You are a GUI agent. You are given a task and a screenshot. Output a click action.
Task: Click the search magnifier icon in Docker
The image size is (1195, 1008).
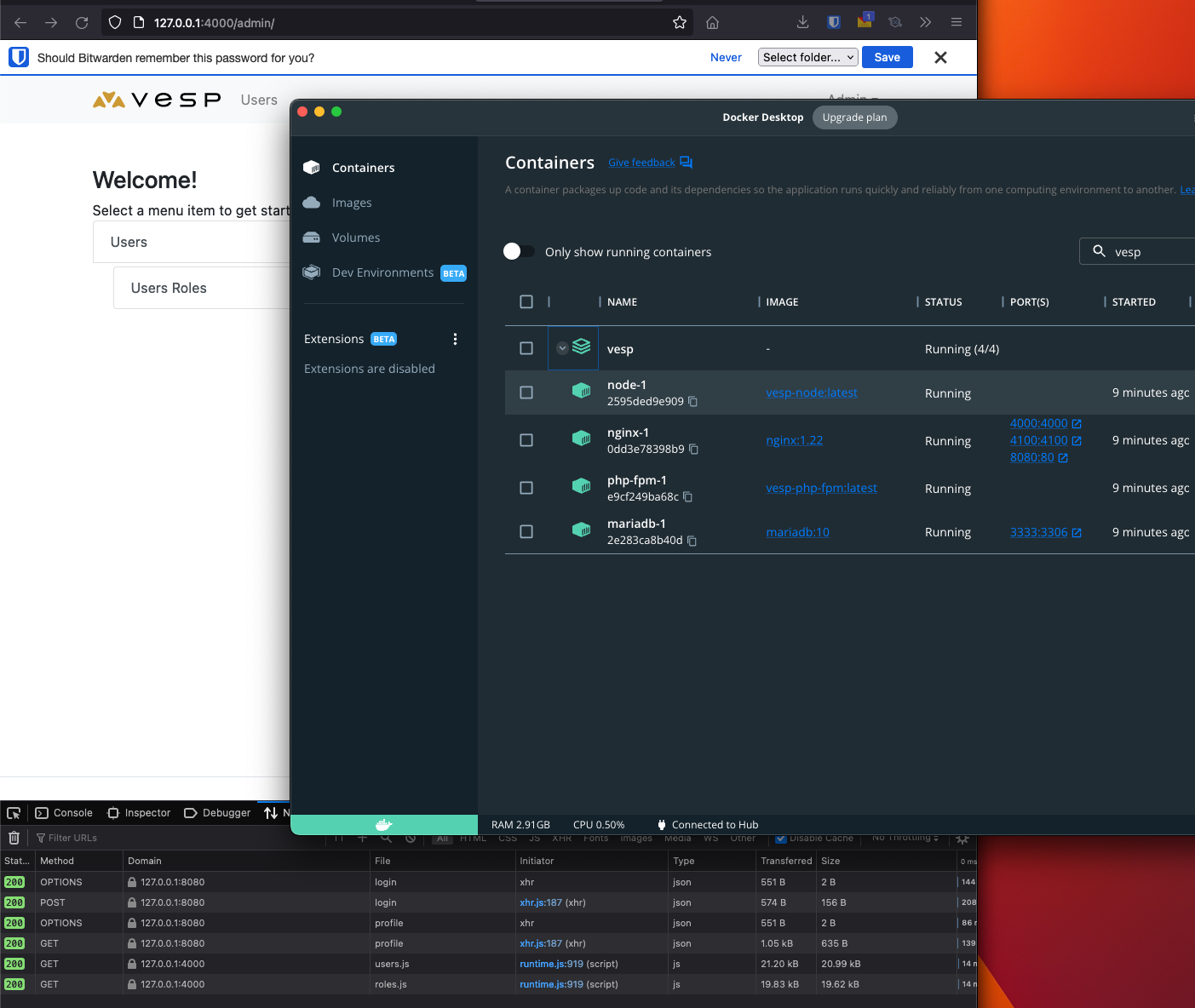coord(1099,251)
